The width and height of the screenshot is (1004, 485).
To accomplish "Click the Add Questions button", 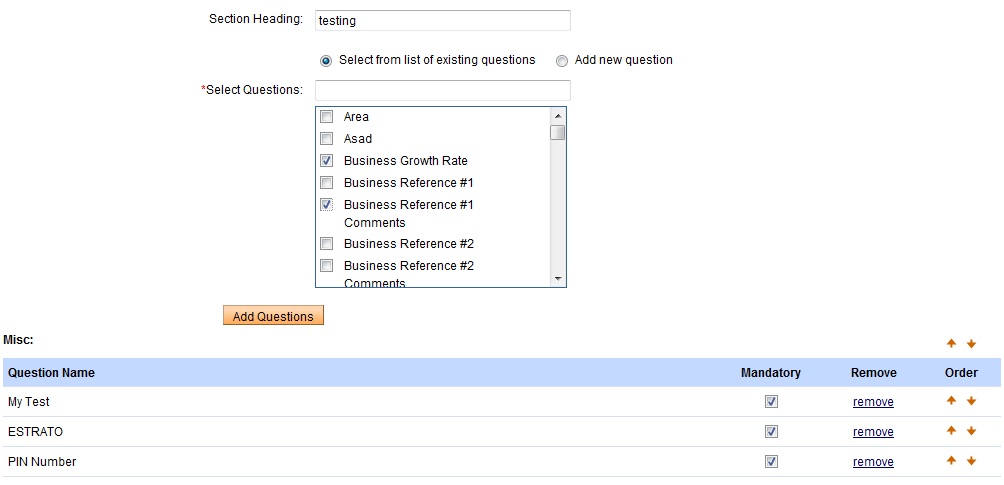I will click(273, 316).
